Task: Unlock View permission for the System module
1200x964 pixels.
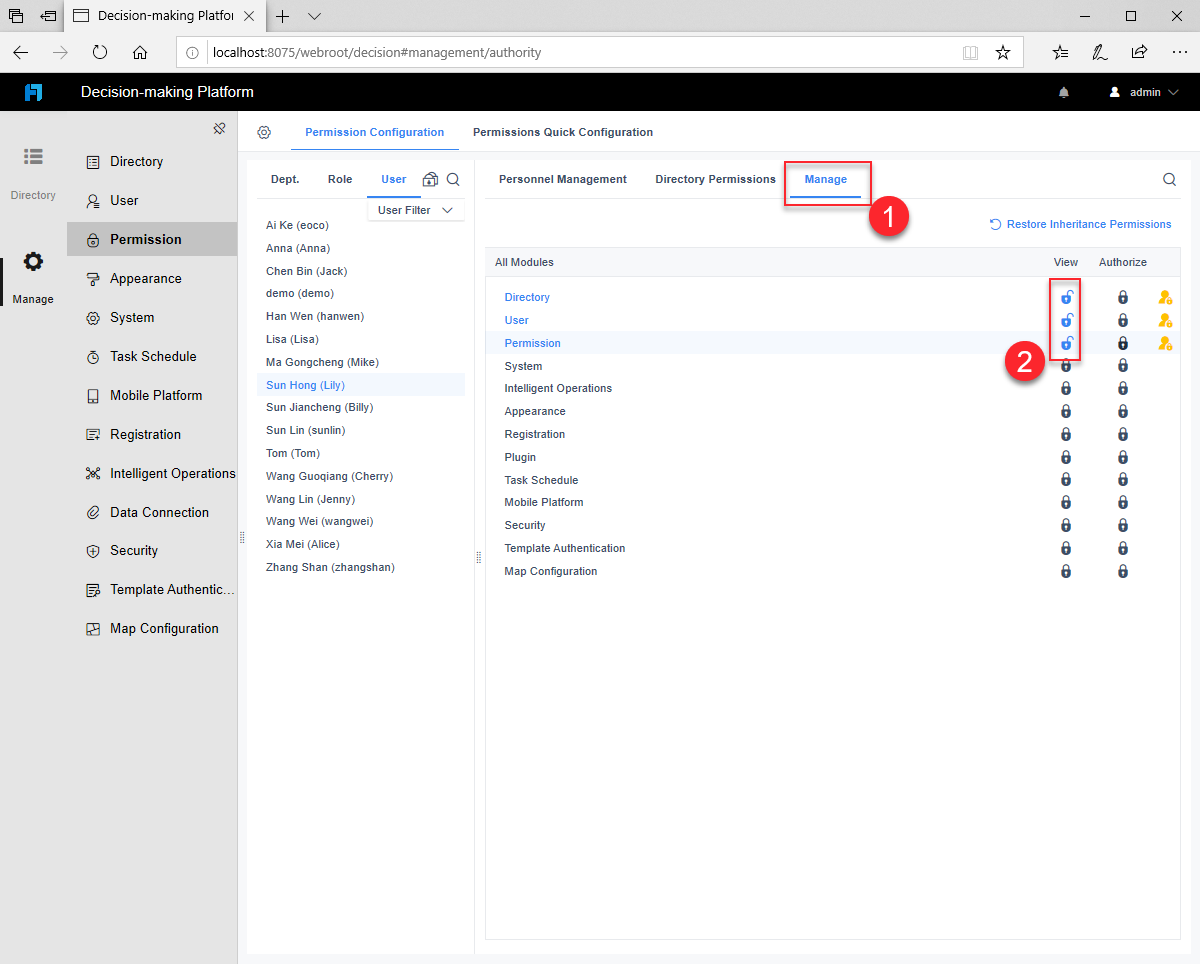Action: [x=1065, y=365]
